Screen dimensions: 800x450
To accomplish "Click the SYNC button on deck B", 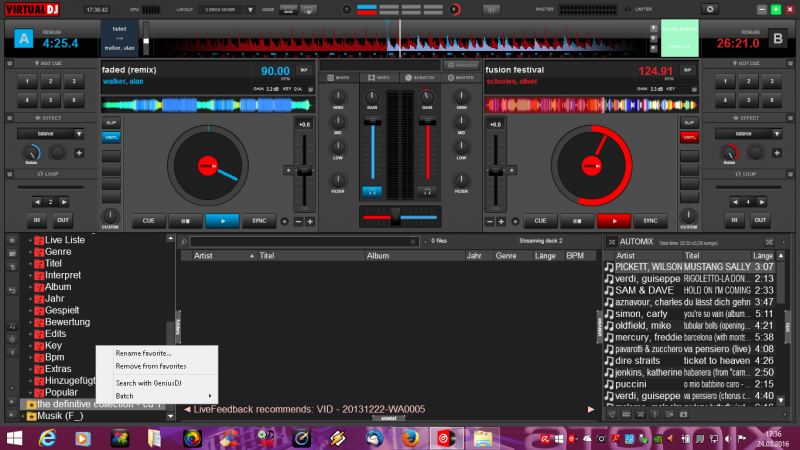I will pos(650,221).
